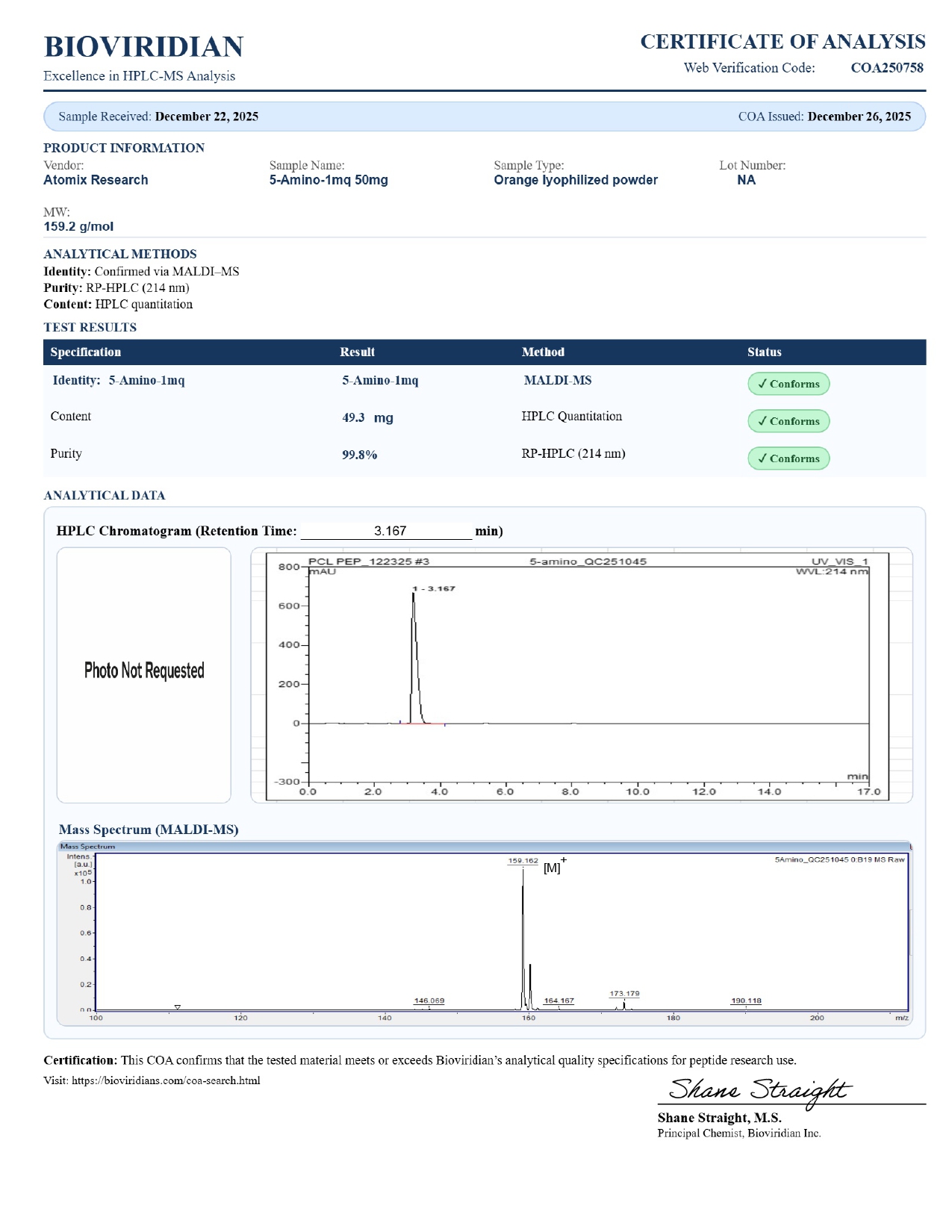Click the 1 - 3.167 peak label on chromatogram

click(x=434, y=588)
